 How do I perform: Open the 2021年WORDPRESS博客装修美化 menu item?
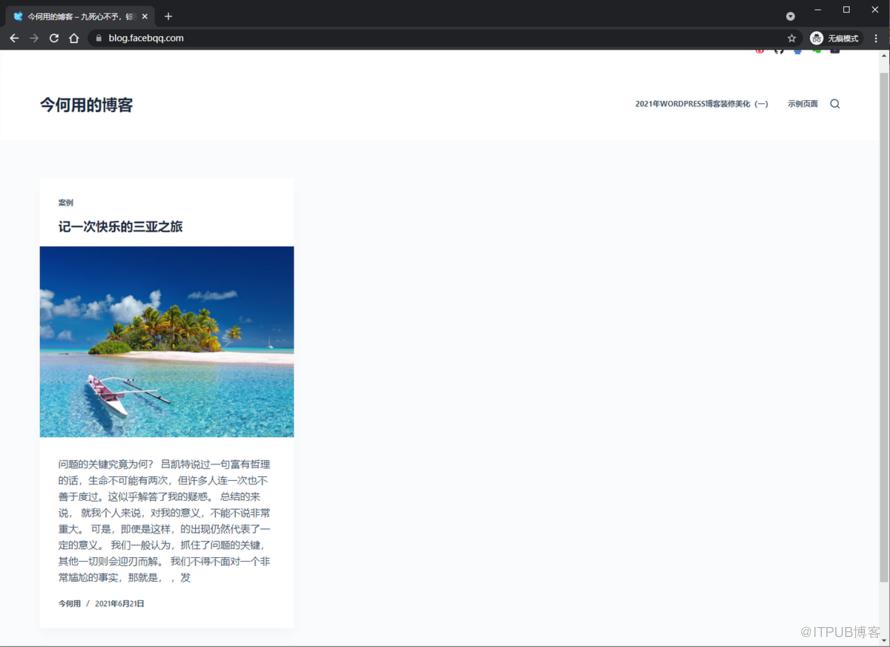[702, 104]
